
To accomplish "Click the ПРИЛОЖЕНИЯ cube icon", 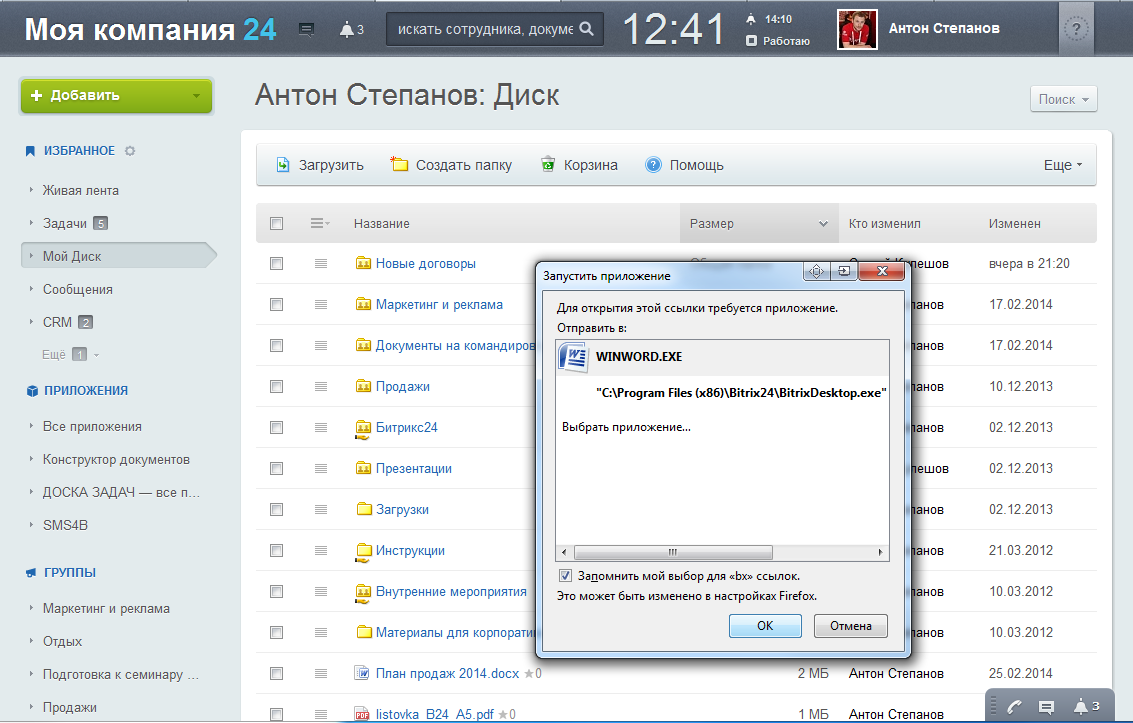I will coord(32,391).
